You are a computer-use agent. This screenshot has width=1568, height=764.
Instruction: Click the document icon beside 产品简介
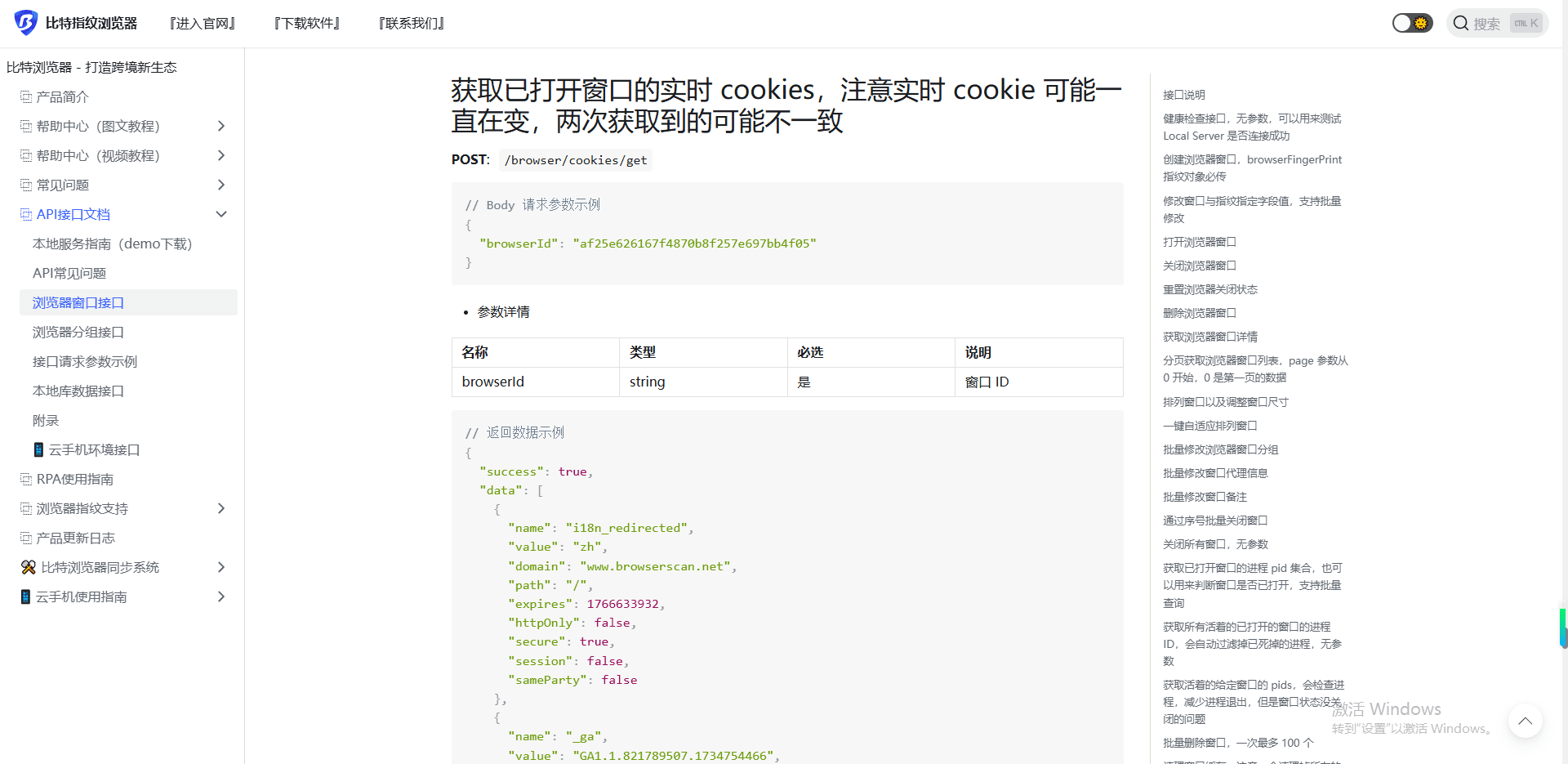tap(26, 96)
